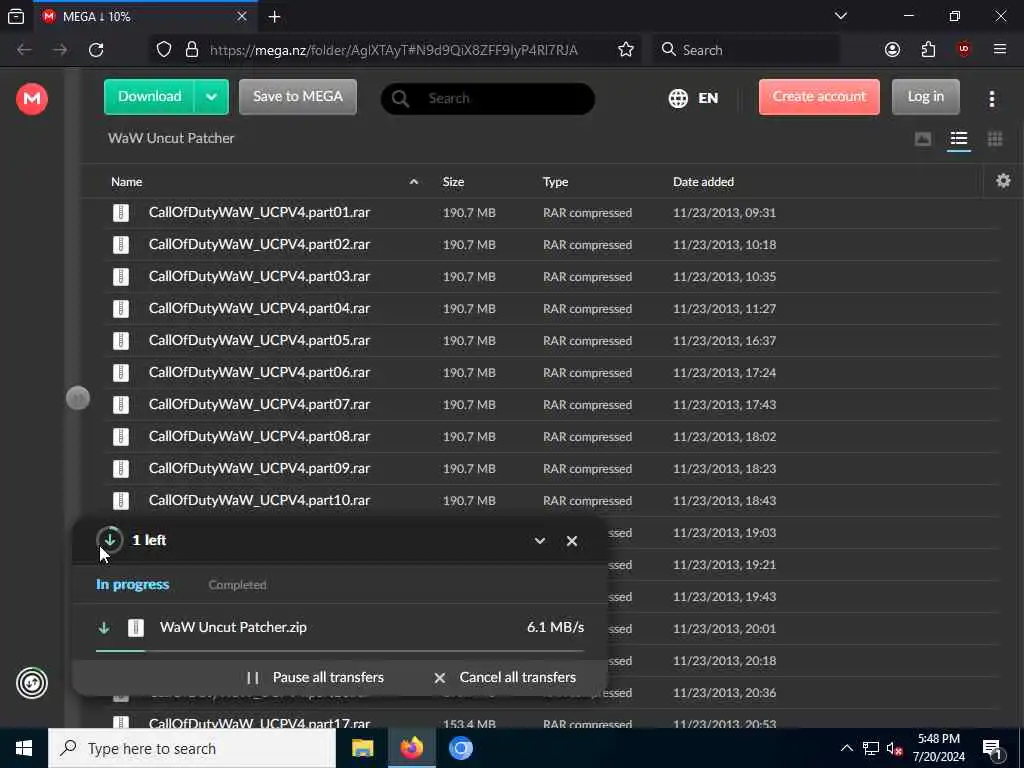
Task: Click the WaW Uncut Patcher.zip progress bar
Action: pyautogui.click(x=340, y=650)
